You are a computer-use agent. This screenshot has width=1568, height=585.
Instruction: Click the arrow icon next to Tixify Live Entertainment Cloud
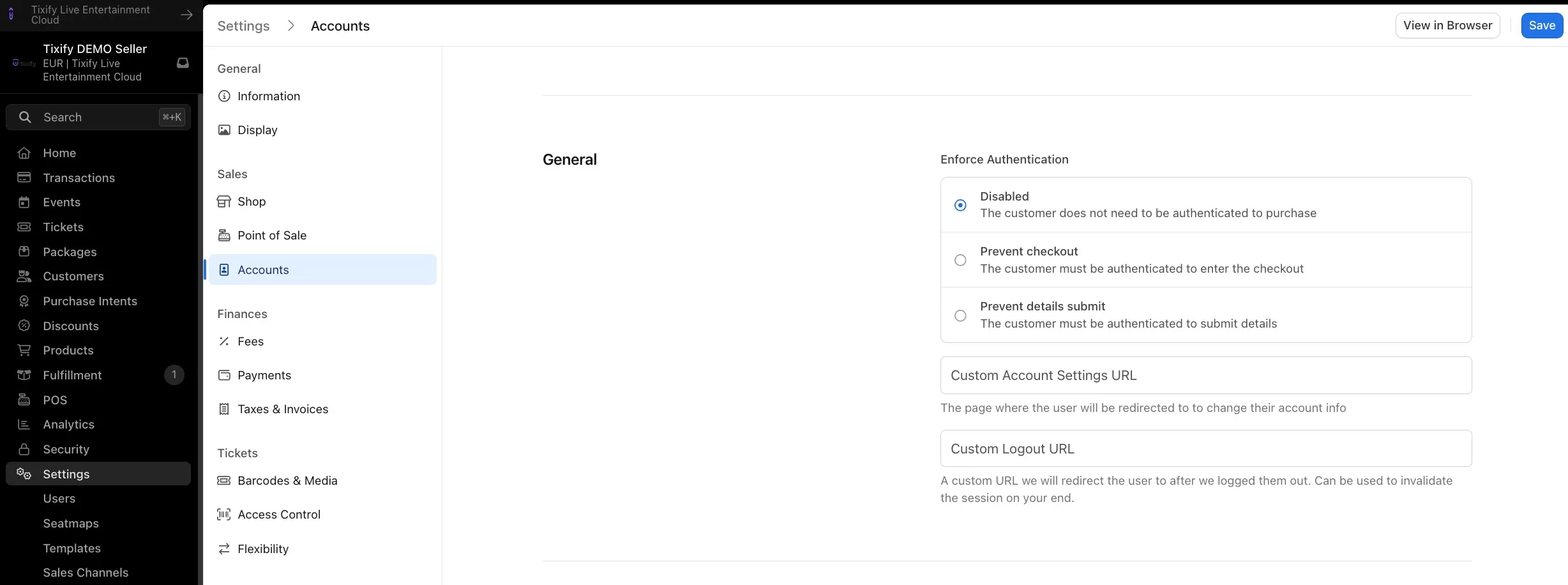coord(186,15)
